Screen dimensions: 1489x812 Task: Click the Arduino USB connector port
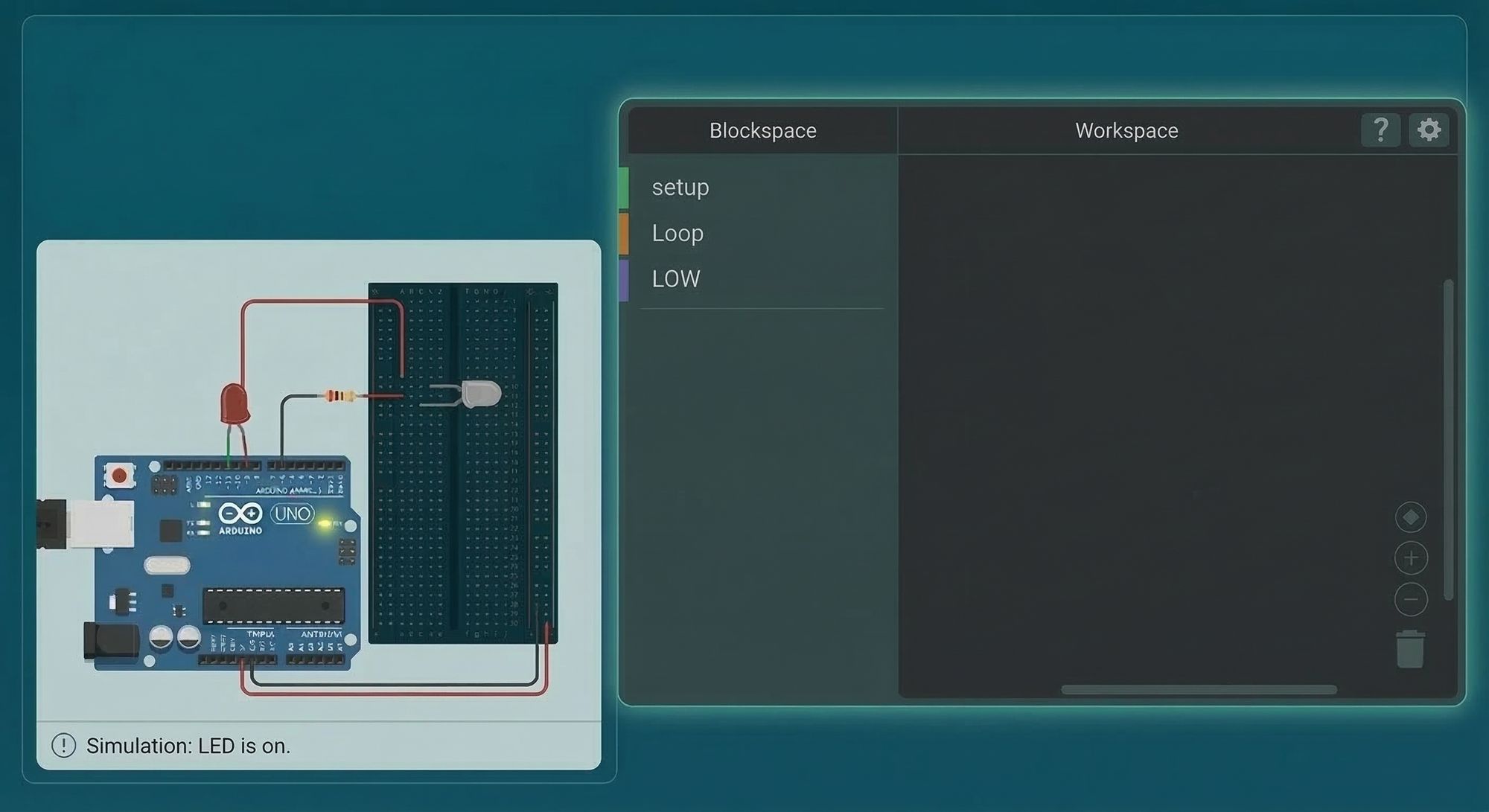coord(101,523)
